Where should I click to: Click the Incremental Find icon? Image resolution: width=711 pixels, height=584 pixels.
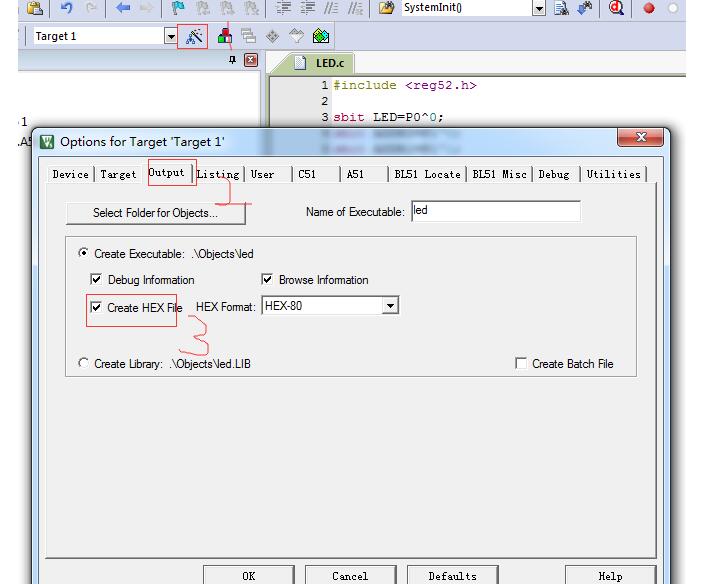(585, 8)
